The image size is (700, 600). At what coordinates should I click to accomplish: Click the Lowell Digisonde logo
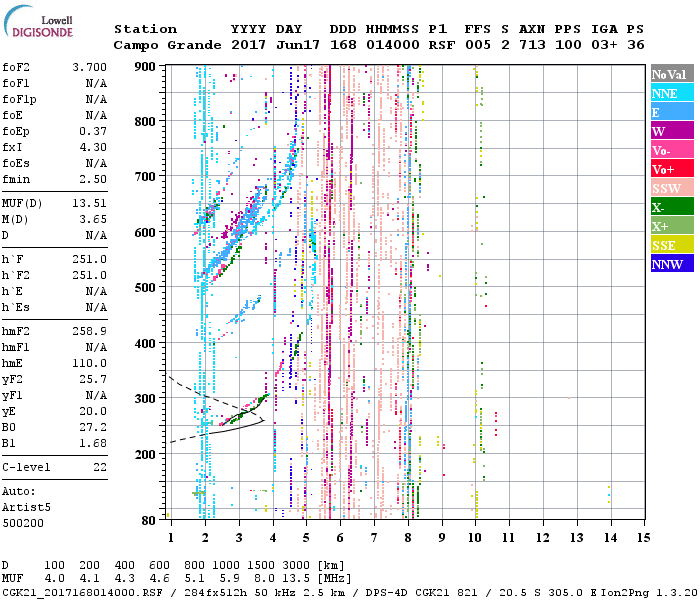pyautogui.click(x=43, y=25)
